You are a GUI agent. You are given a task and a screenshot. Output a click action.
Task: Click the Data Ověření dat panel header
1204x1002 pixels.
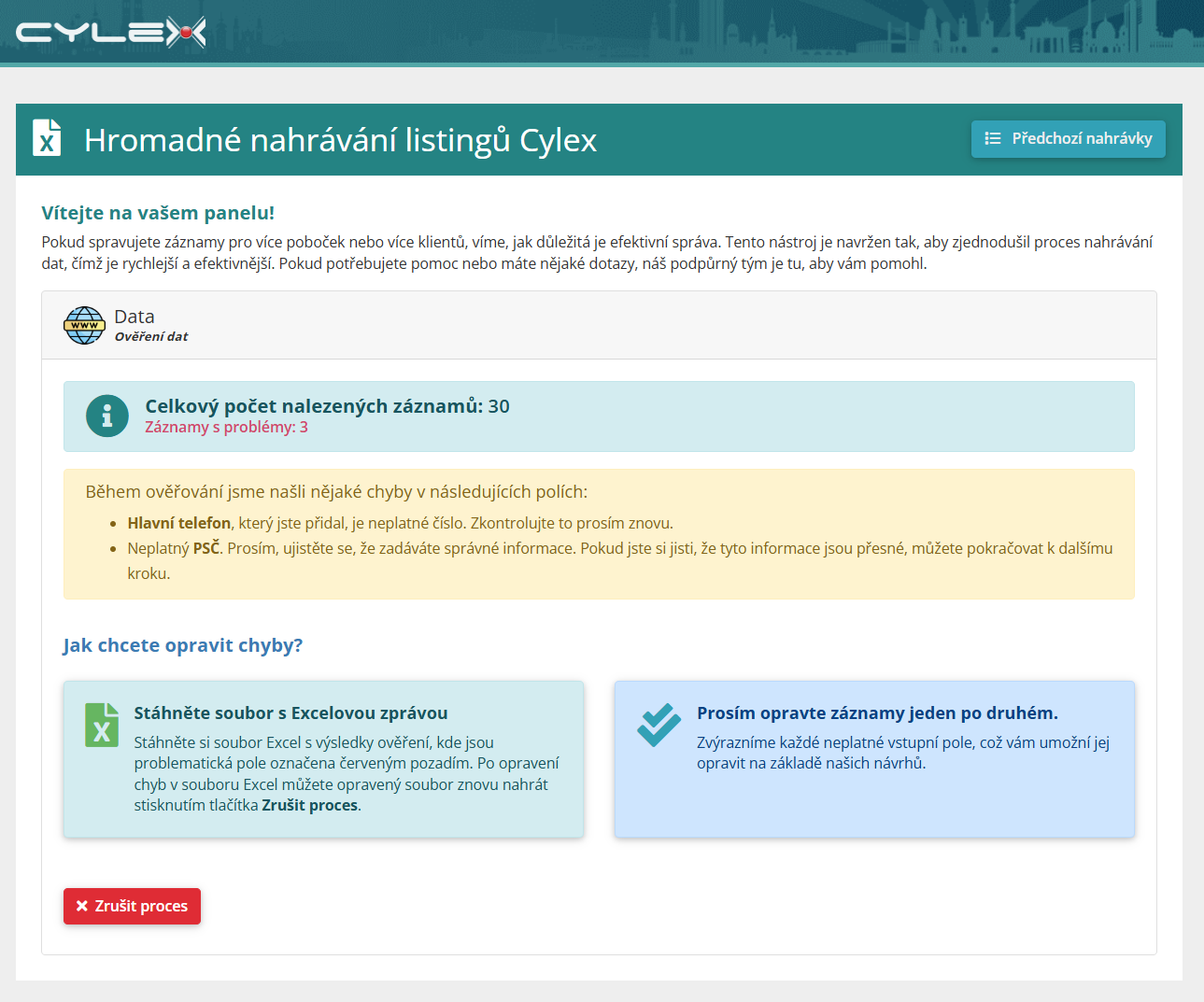tap(599, 325)
